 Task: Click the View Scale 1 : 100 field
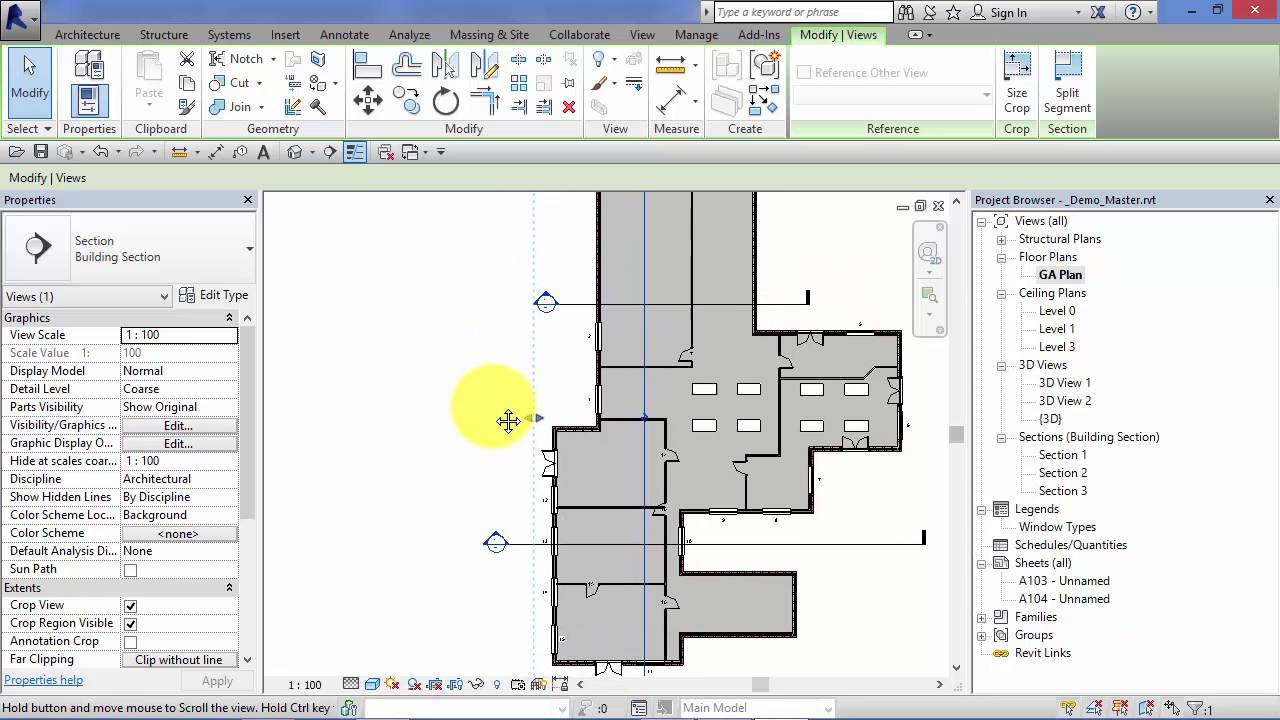(179, 335)
